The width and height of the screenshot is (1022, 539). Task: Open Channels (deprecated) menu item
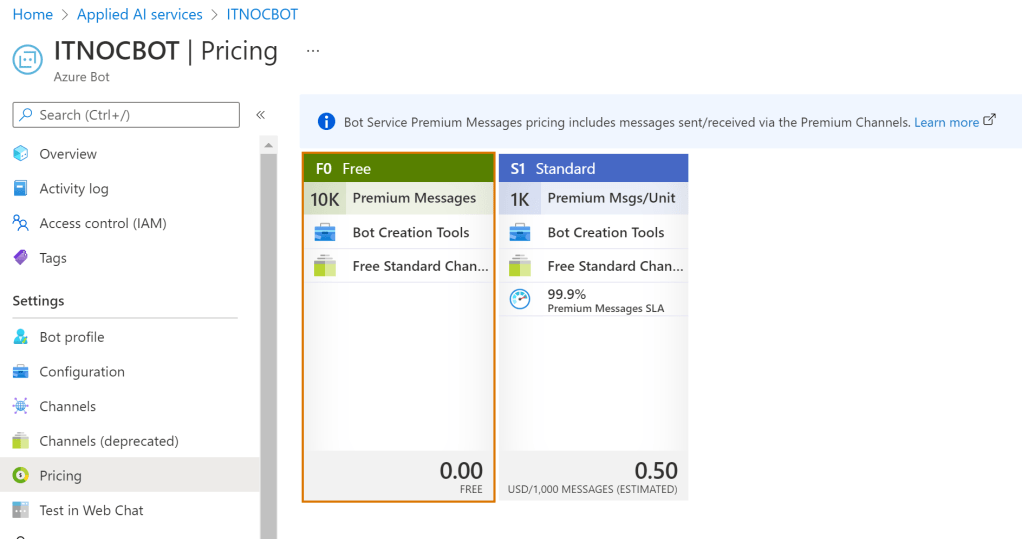[108, 441]
